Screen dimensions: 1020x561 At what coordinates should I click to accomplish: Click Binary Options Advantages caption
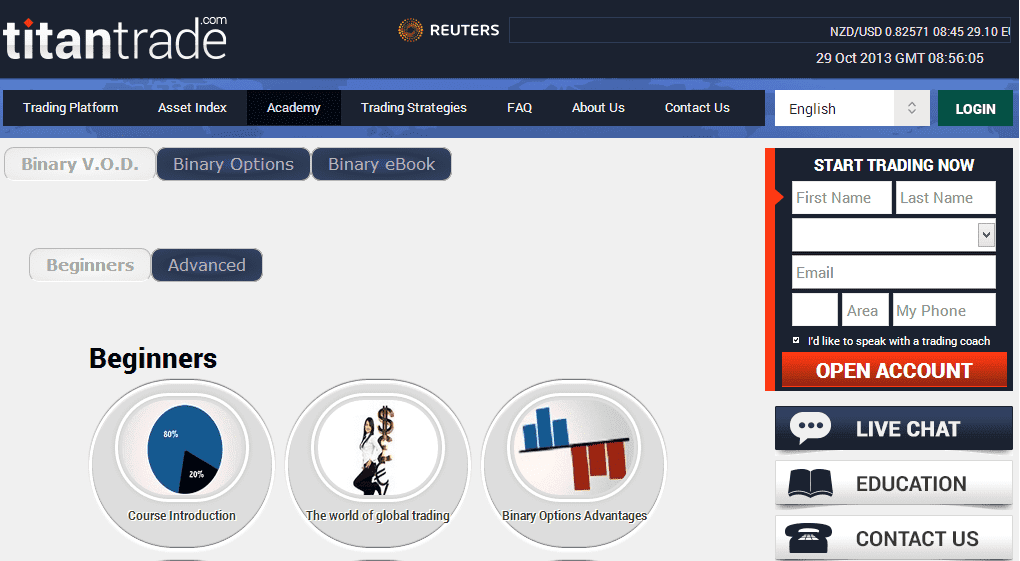[574, 515]
